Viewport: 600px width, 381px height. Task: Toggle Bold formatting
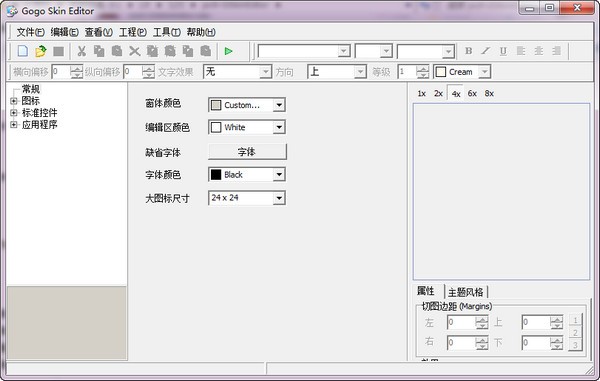(468, 51)
